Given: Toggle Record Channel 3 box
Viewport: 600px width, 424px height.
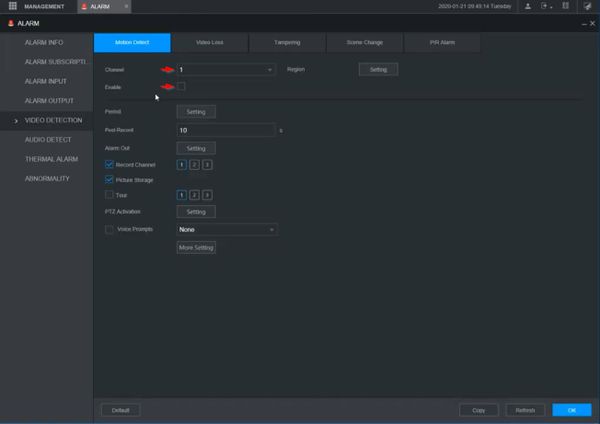Looking at the screenshot, I should (x=207, y=165).
